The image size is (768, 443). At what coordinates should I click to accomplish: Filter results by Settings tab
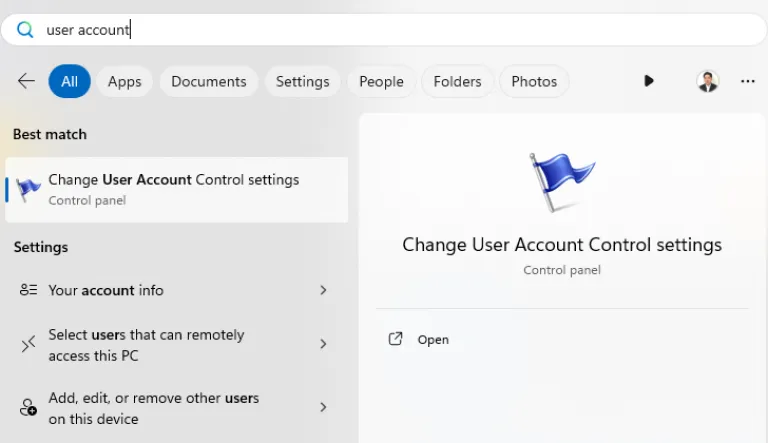coord(302,82)
